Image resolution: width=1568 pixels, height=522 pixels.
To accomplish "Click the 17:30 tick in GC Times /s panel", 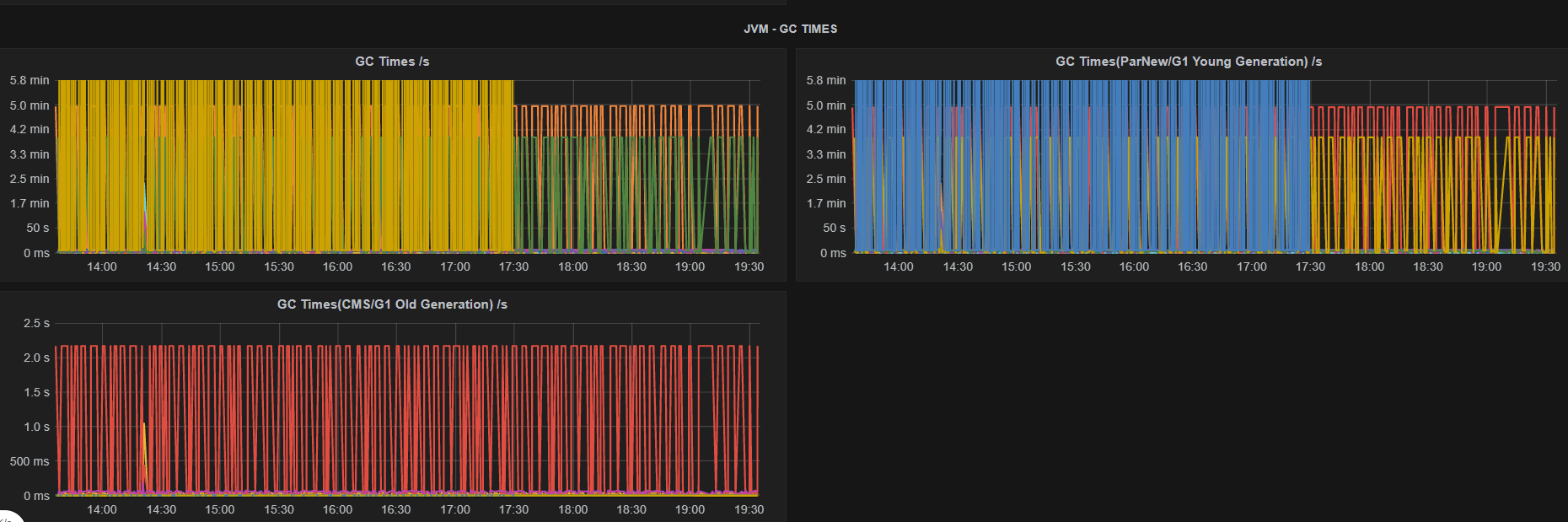I will pos(513,266).
